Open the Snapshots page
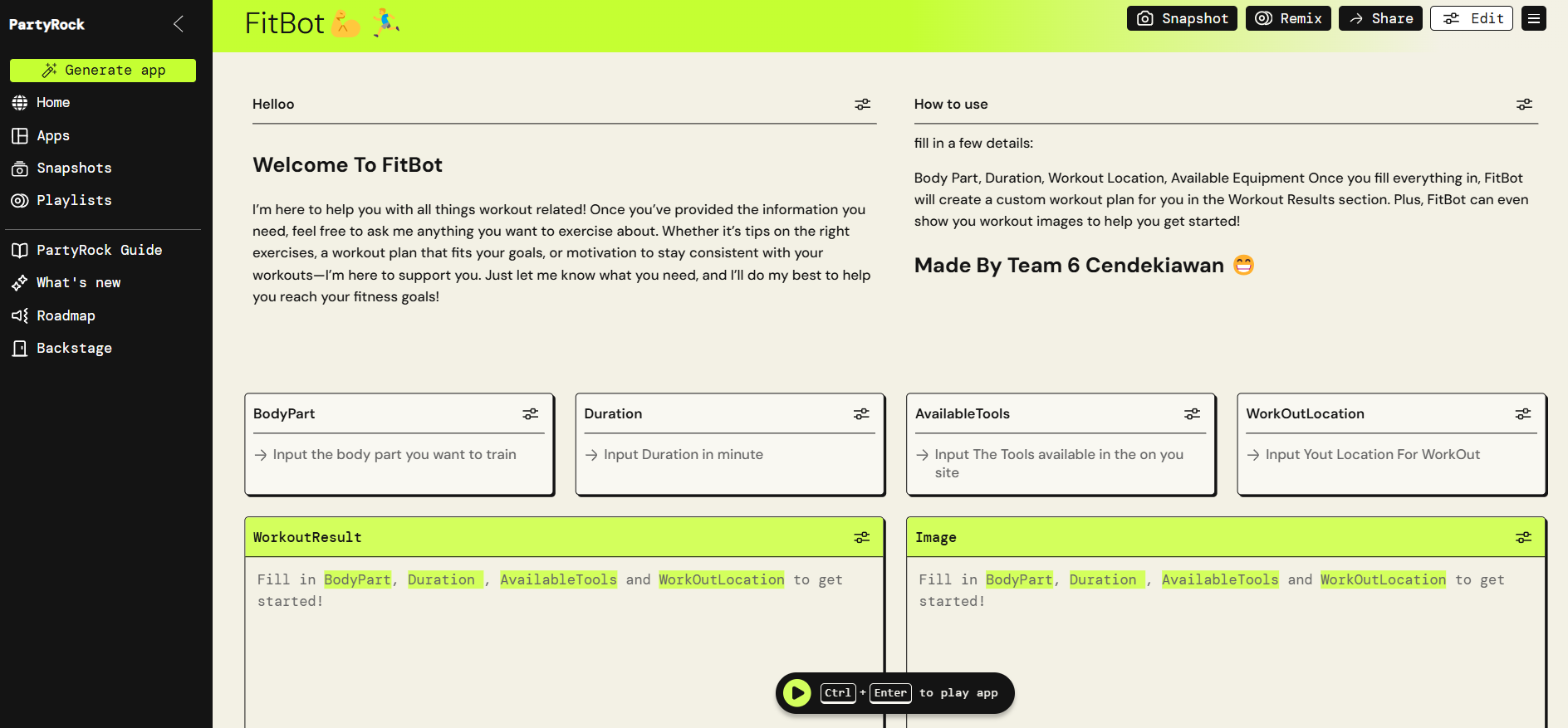1568x728 pixels. 74,169
